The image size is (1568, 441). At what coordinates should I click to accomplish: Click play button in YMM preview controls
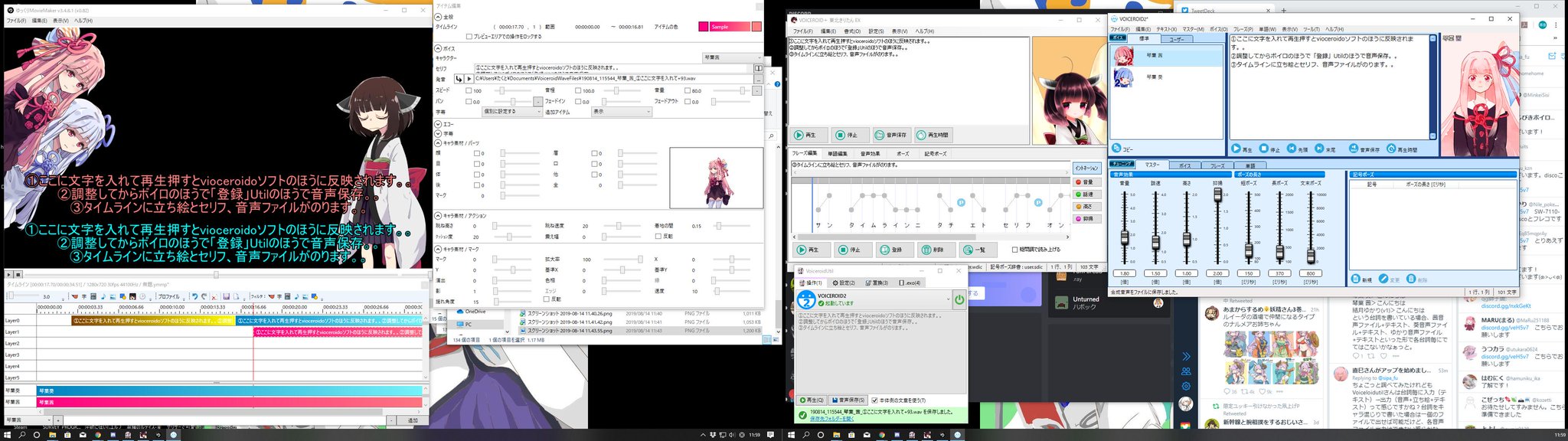click(8, 274)
